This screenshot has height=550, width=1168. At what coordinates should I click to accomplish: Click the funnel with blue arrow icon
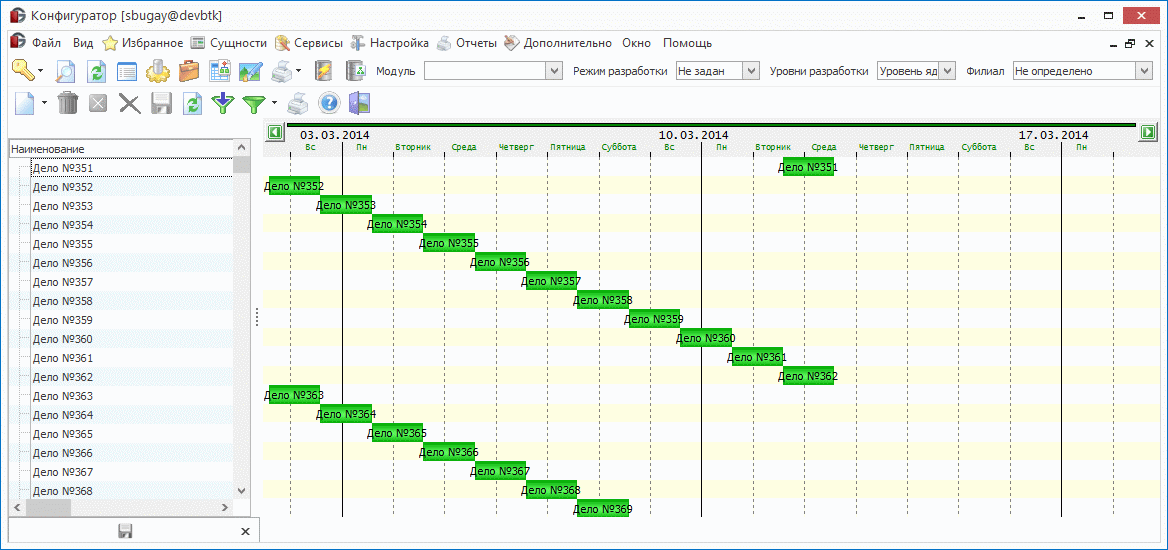coord(222,102)
